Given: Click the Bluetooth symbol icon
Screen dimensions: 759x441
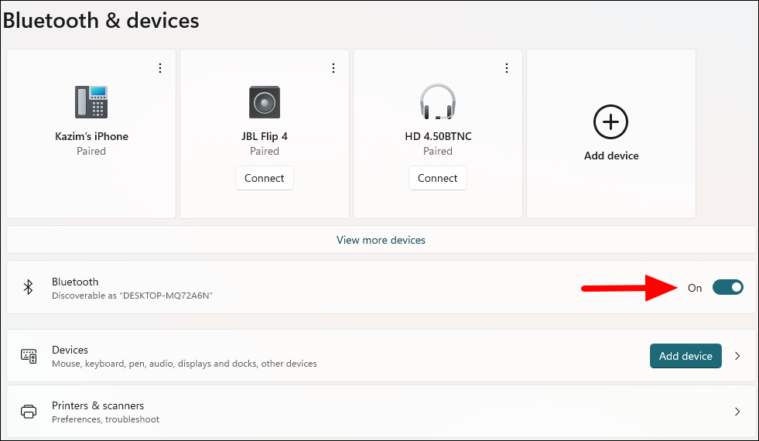Looking at the screenshot, I should [x=28, y=287].
